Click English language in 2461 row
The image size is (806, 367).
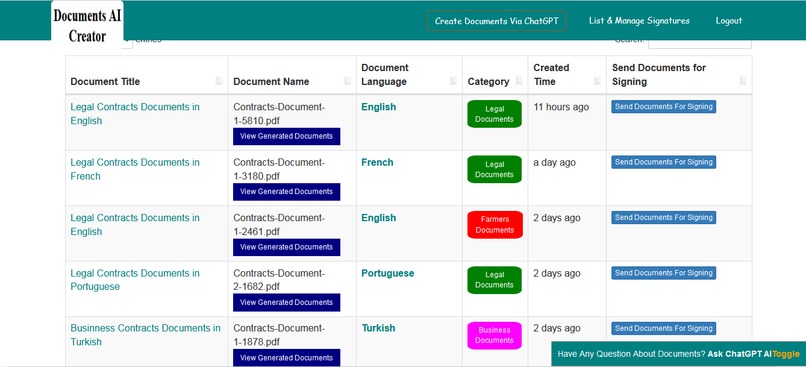(x=379, y=218)
